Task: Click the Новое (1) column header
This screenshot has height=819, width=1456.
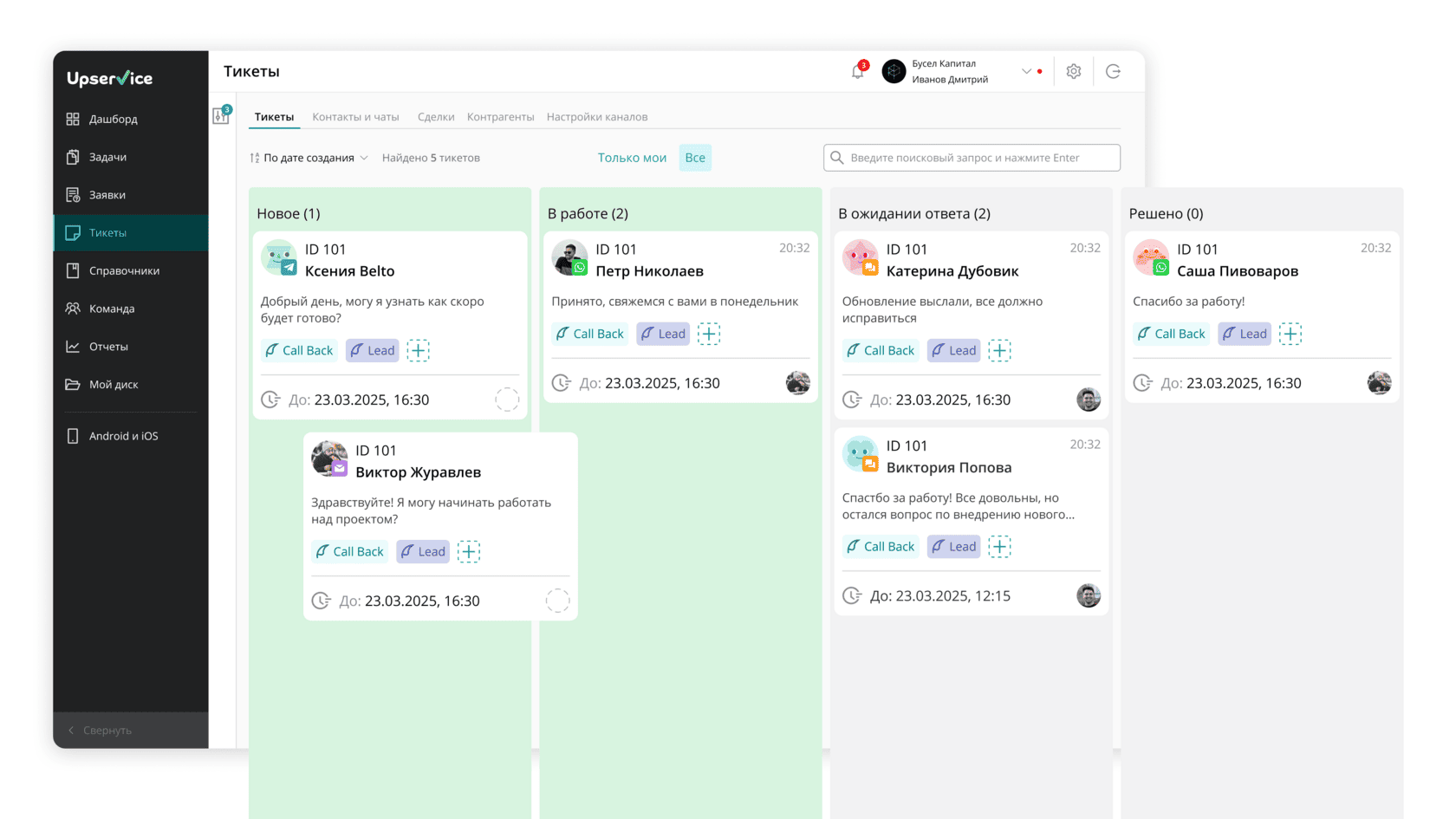Action: tap(289, 214)
